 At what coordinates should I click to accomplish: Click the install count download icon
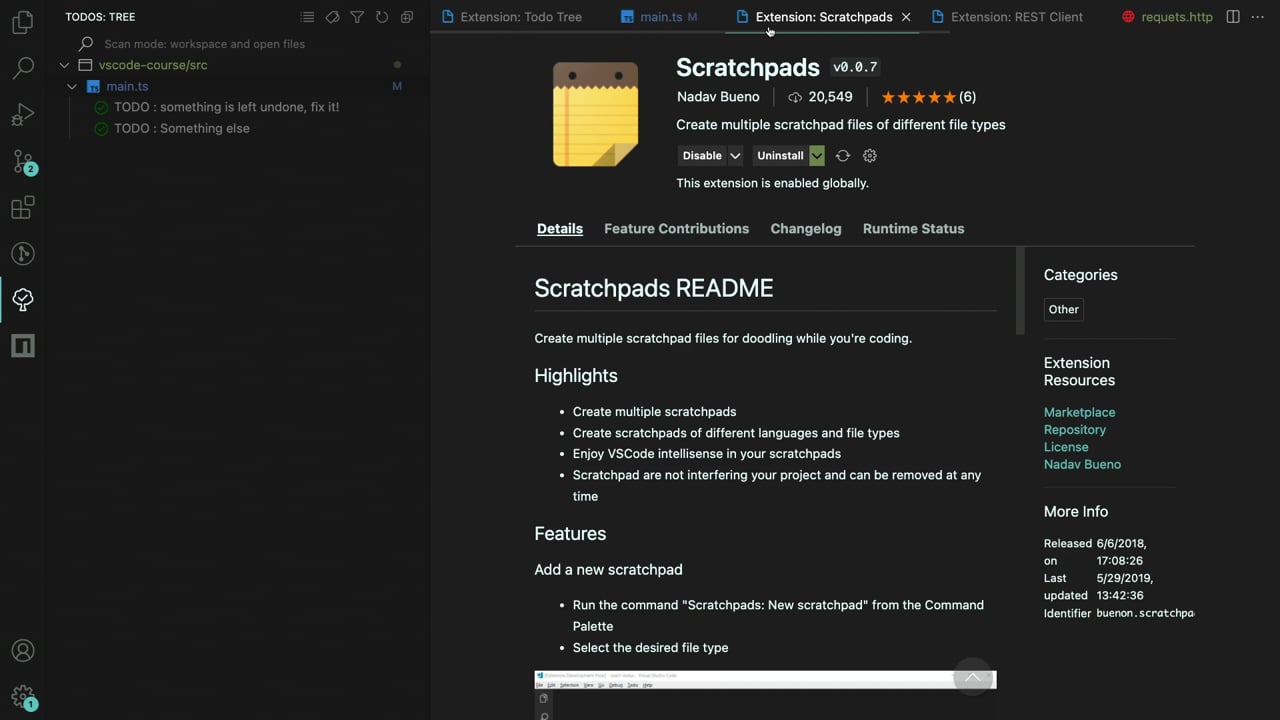795,97
